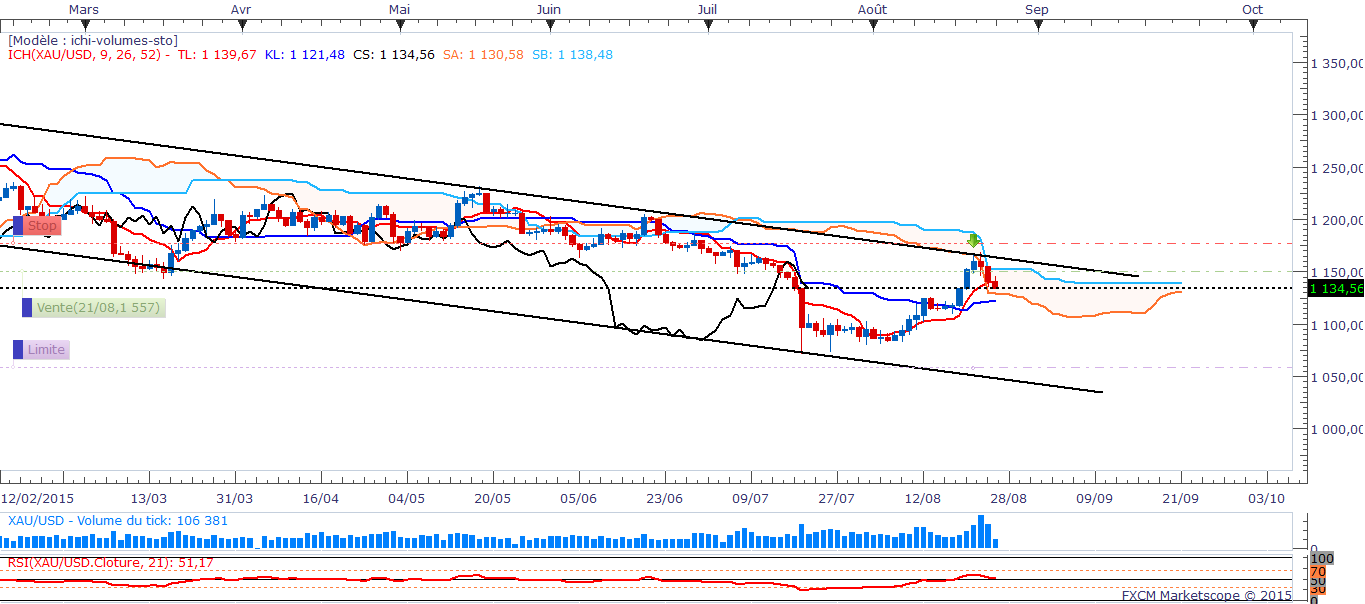Screen dimensions: 1365x604
Task: Click the 31/03 date label
Action: [x=234, y=497]
